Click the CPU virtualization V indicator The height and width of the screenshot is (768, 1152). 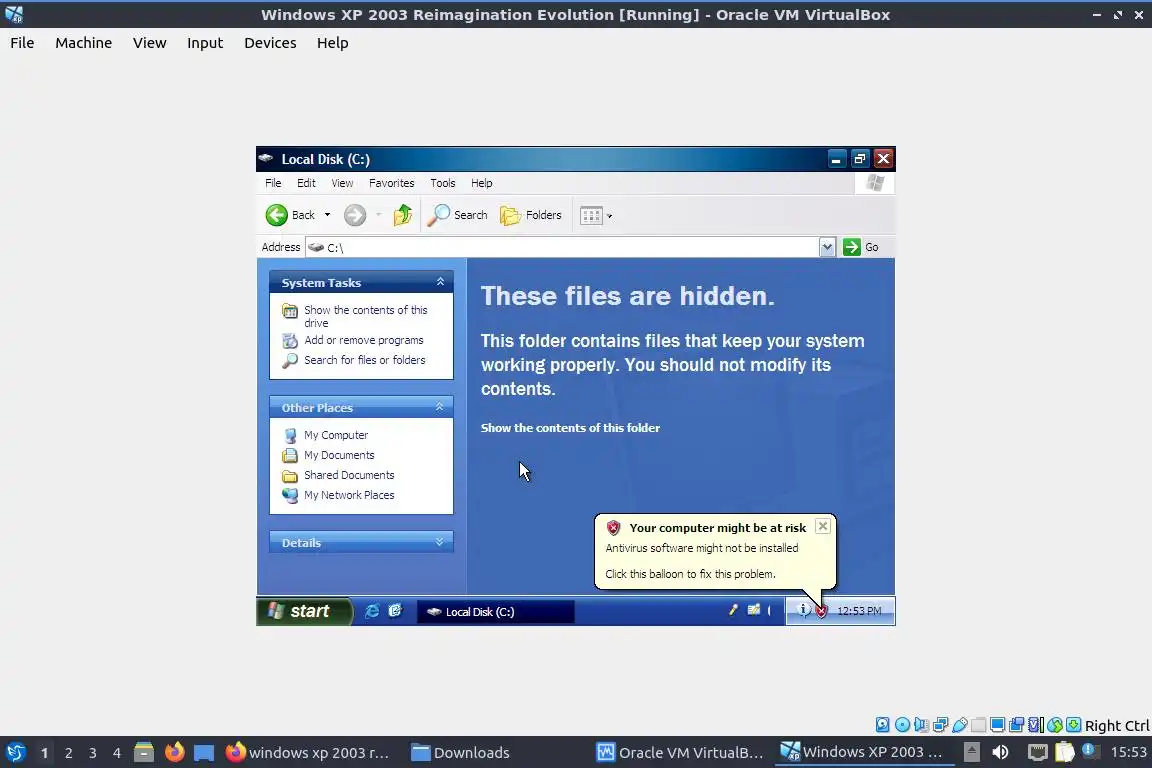tap(1036, 725)
